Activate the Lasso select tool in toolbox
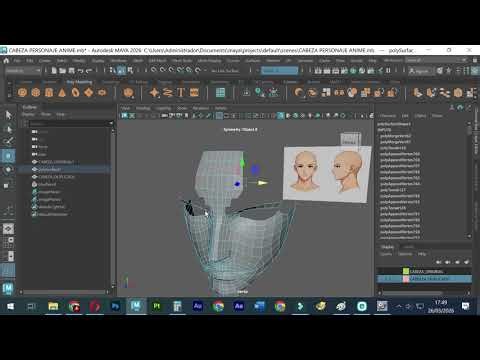 coord(8,129)
